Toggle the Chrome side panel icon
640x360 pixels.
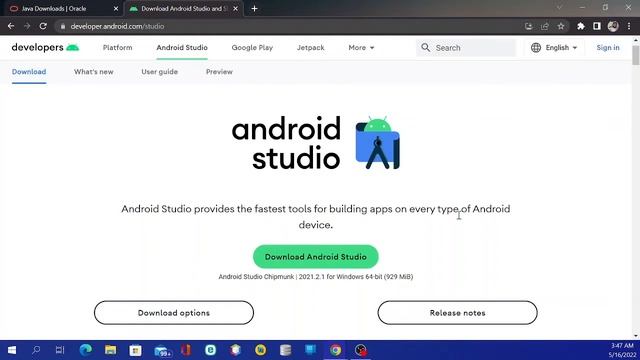point(597,26)
